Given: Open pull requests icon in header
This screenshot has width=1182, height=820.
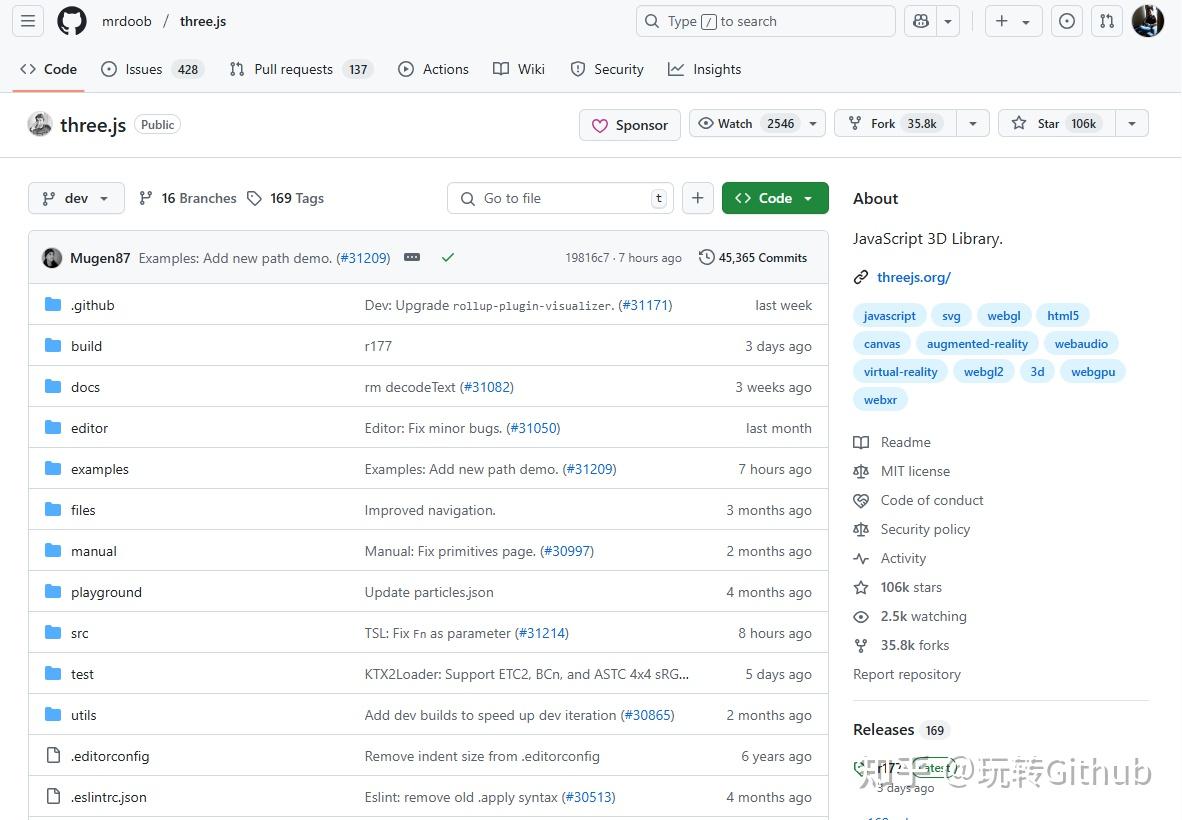Looking at the screenshot, I should pos(1107,21).
